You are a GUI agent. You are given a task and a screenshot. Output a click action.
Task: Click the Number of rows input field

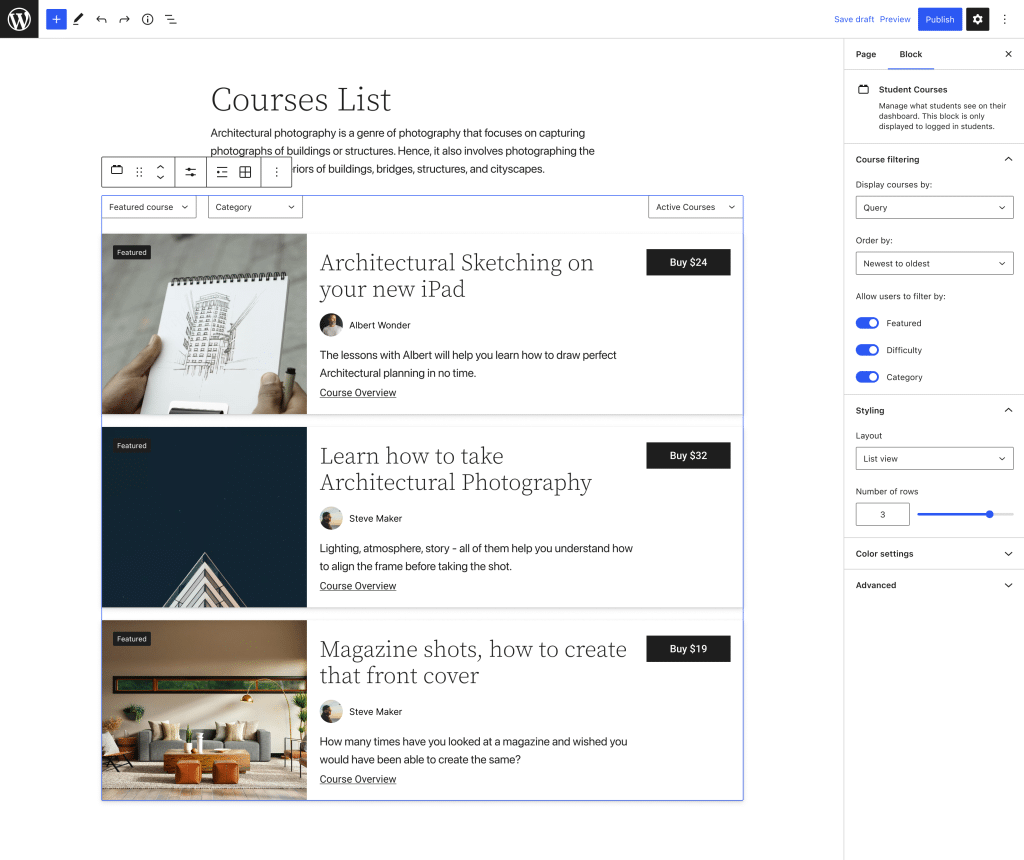(882, 514)
